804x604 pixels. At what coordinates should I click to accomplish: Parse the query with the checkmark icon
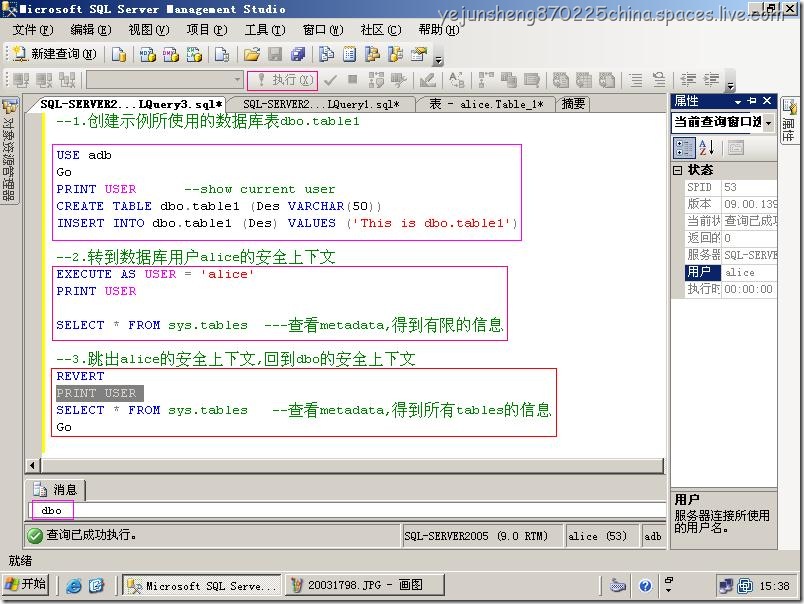(331, 80)
